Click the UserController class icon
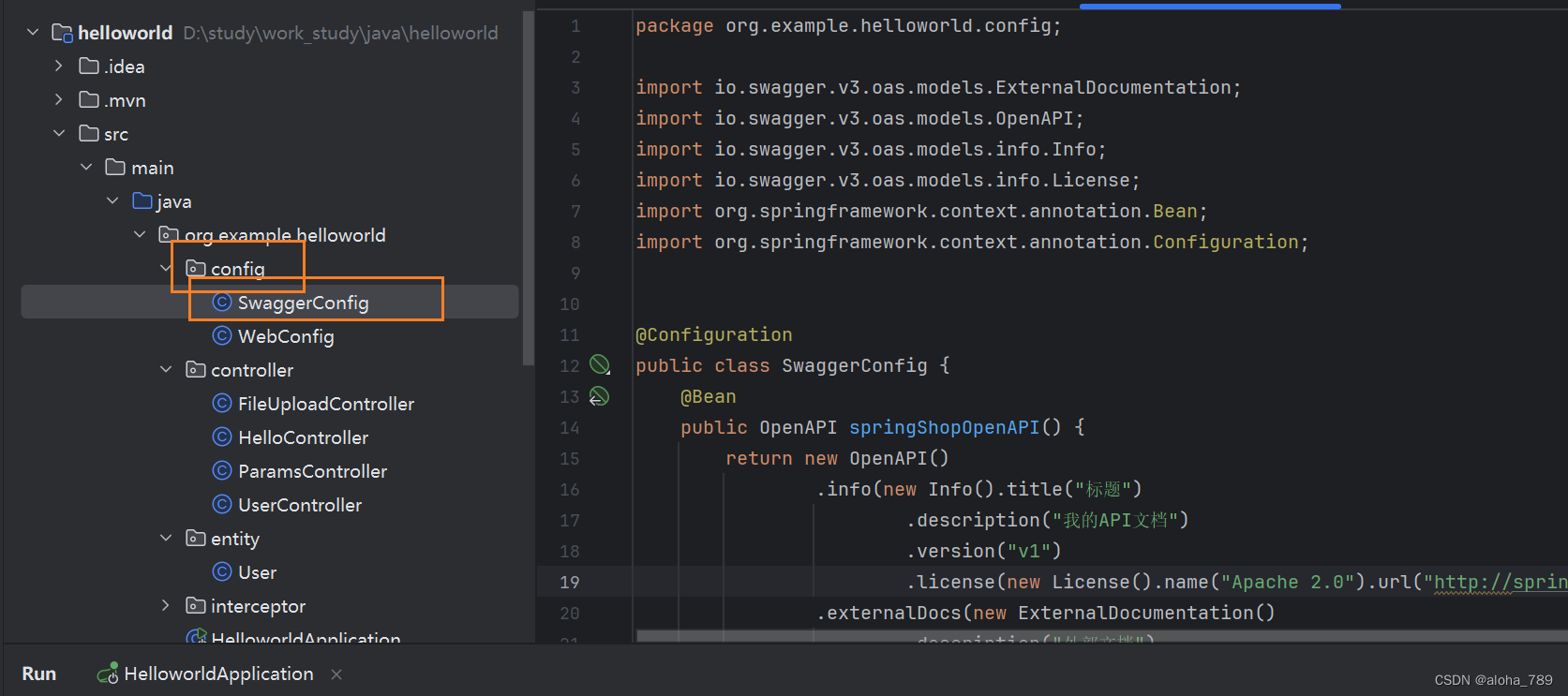Image resolution: width=1568 pixels, height=696 pixels. pyautogui.click(x=222, y=505)
